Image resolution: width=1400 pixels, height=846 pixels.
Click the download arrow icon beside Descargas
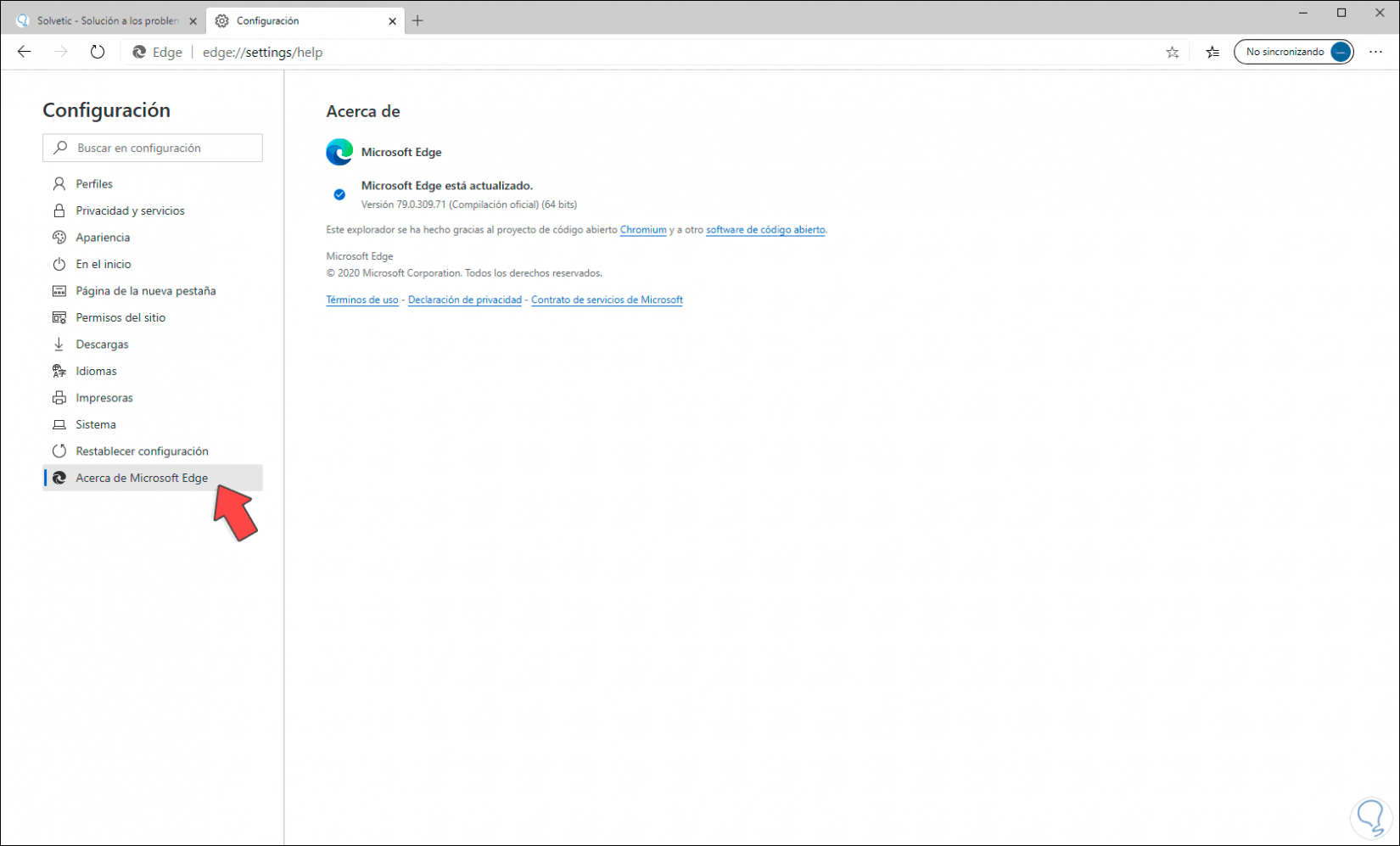tap(59, 344)
